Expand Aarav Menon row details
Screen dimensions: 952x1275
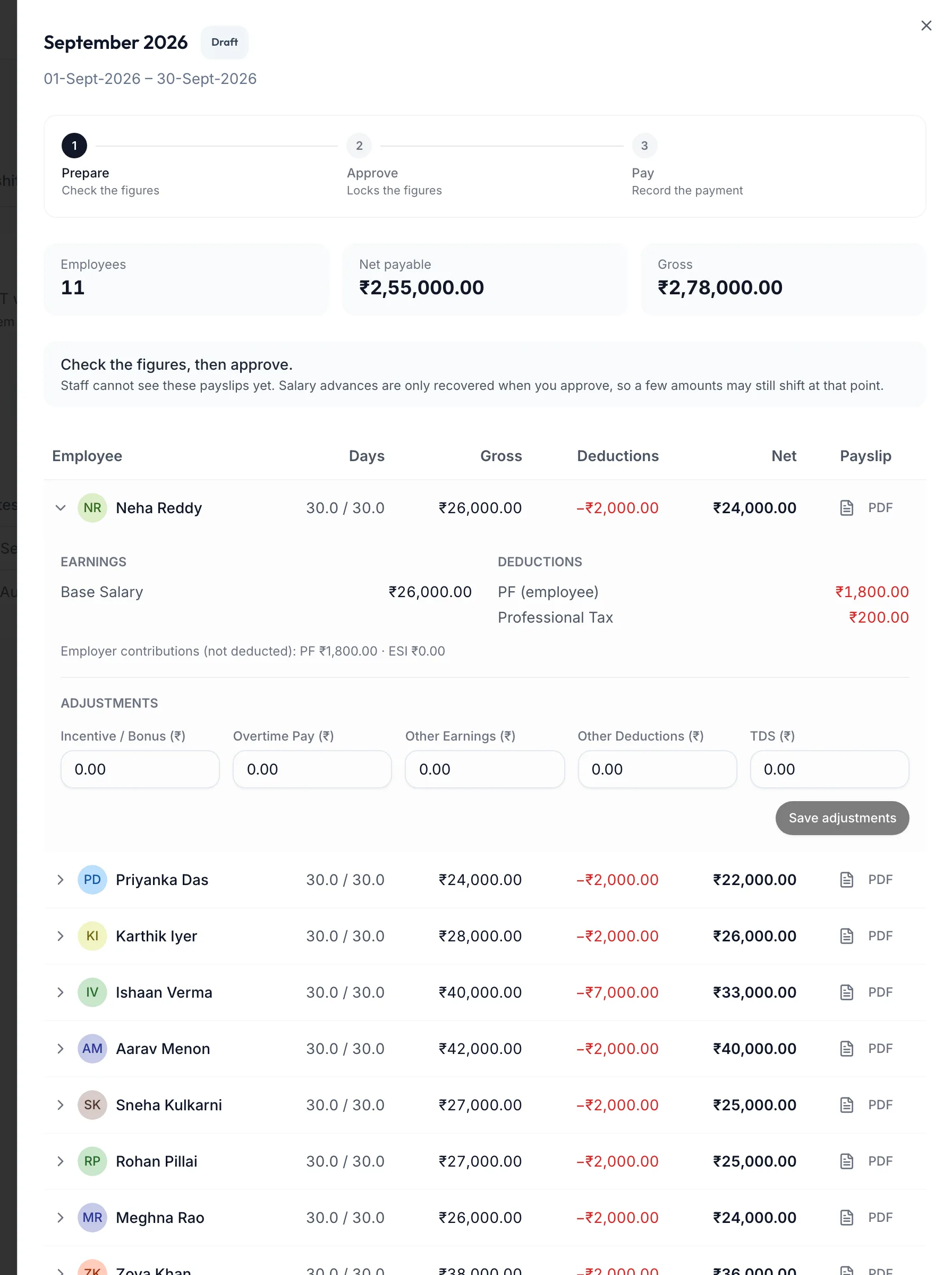[61, 1048]
